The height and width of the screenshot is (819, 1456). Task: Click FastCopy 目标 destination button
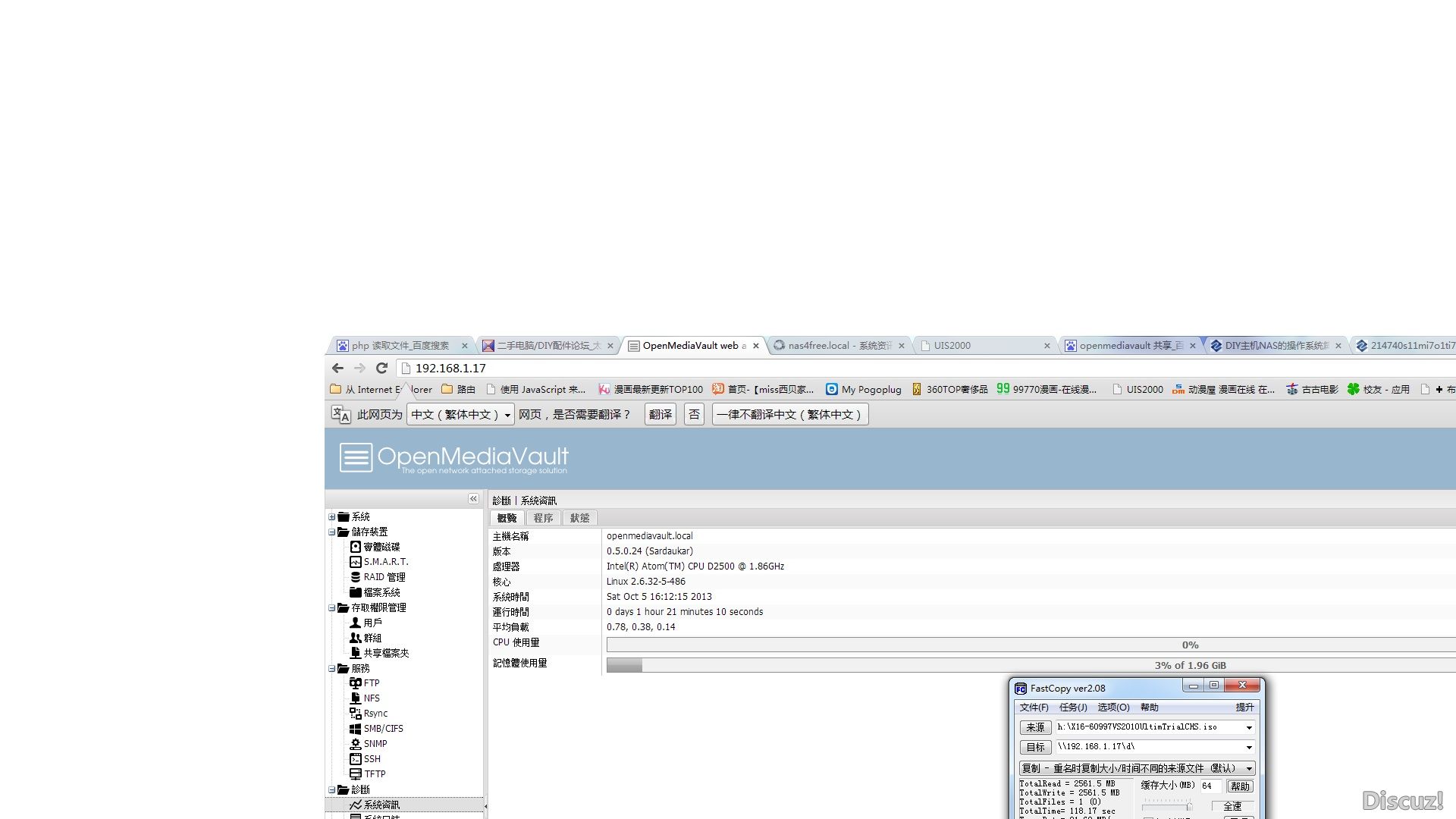pos(1035,747)
